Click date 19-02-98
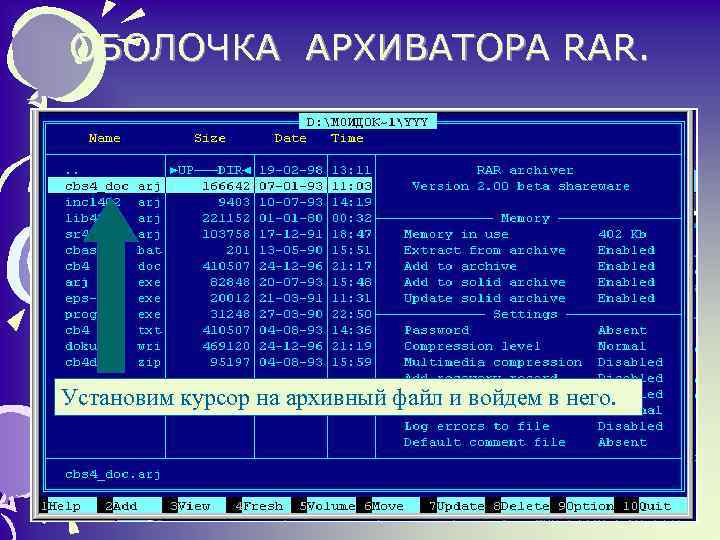720x540 pixels. click(x=291, y=170)
